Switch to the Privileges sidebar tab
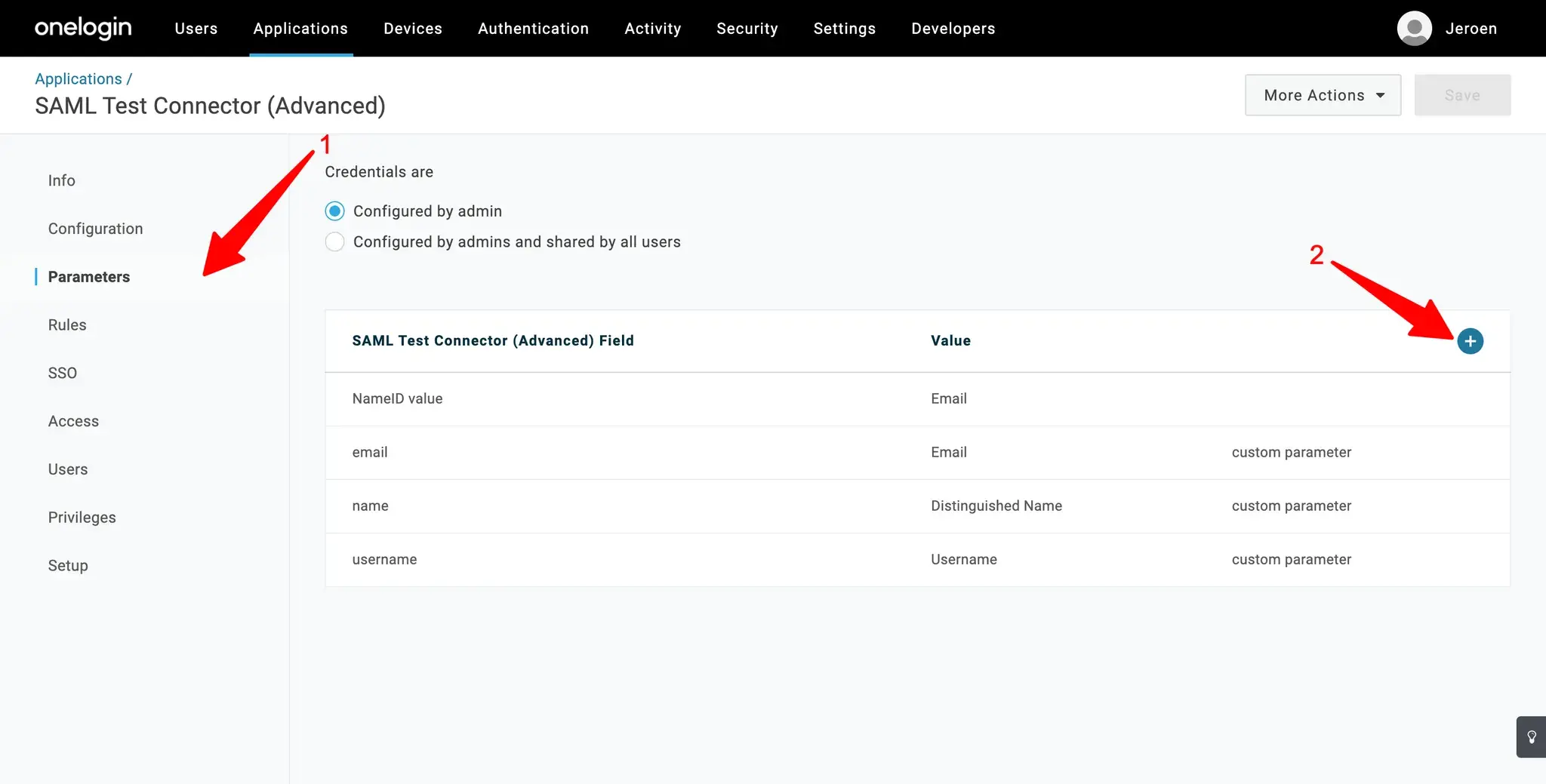Viewport: 1546px width, 784px height. (82, 518)
